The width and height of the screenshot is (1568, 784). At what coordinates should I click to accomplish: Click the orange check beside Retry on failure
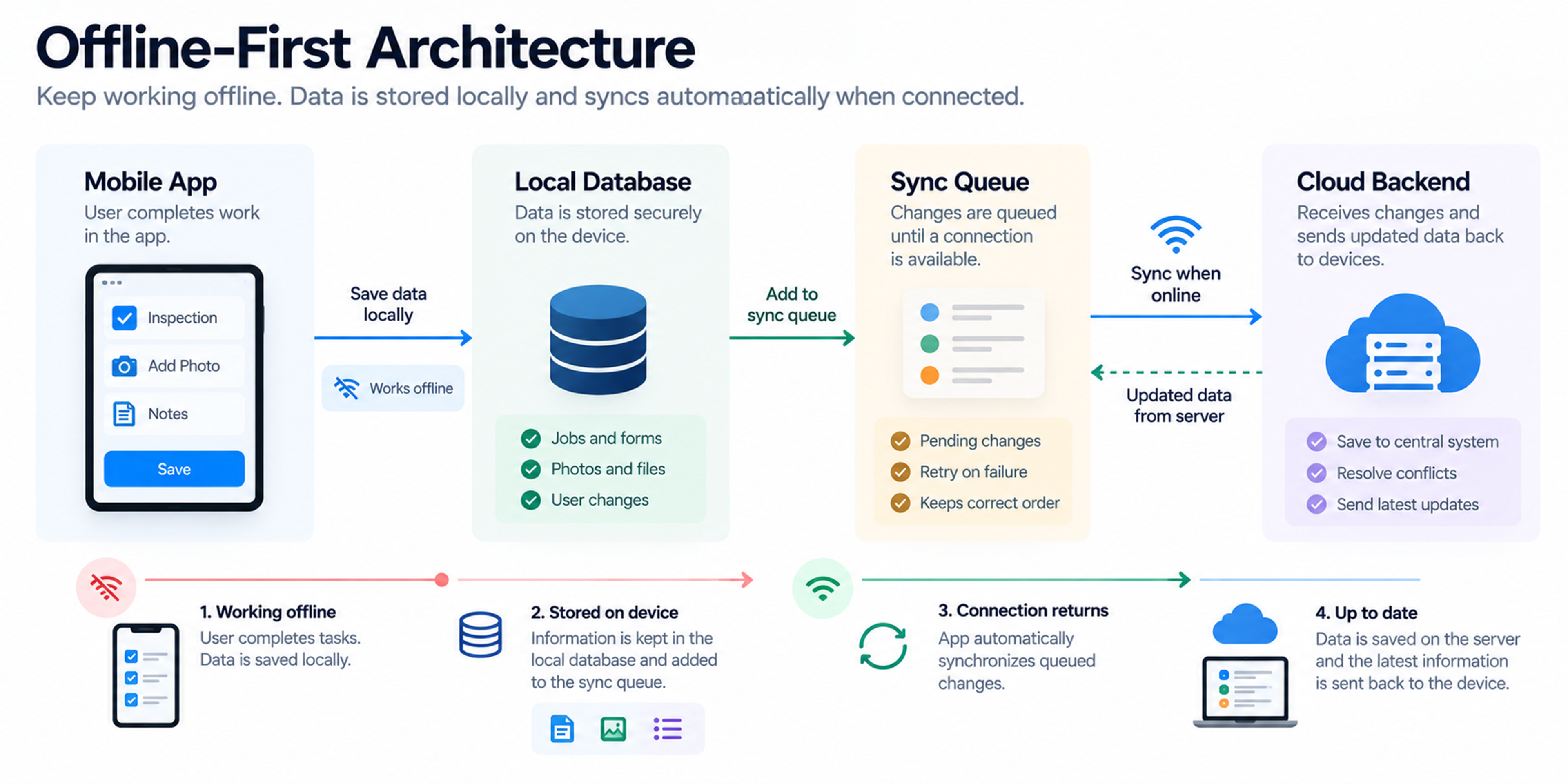900,472
